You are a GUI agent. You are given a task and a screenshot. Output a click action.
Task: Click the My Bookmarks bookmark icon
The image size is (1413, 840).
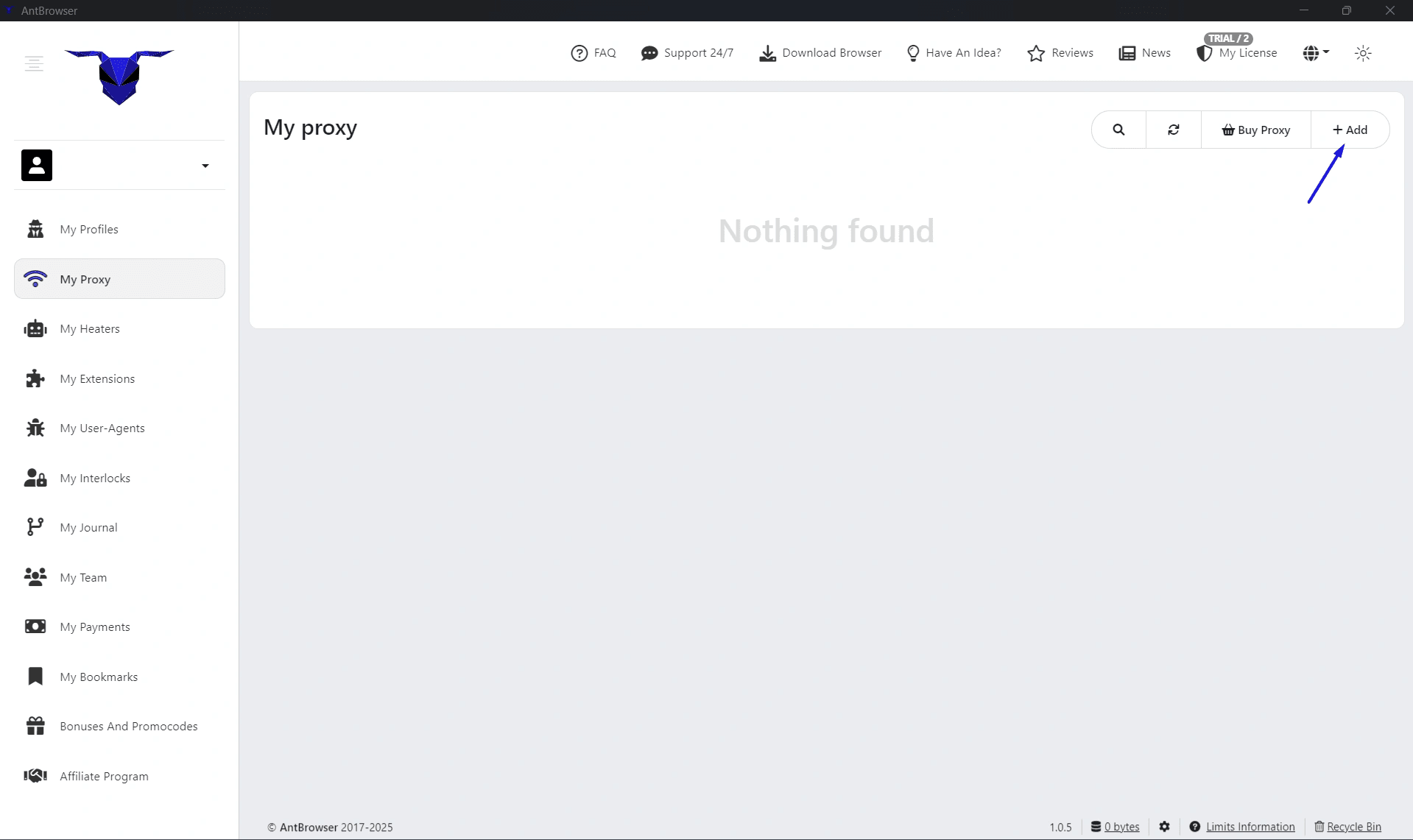pos(35,676)
